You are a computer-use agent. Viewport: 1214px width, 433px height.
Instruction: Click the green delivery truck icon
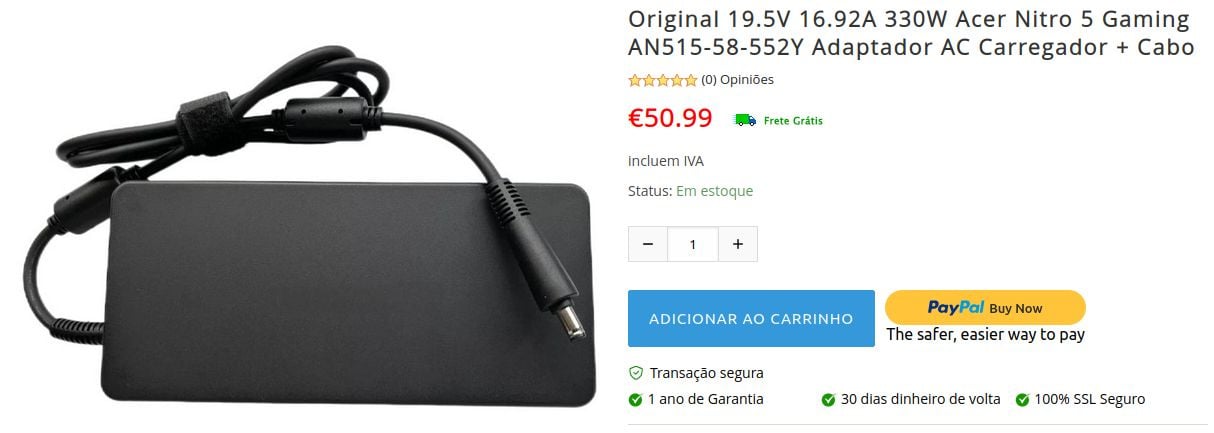click(745, 120)
